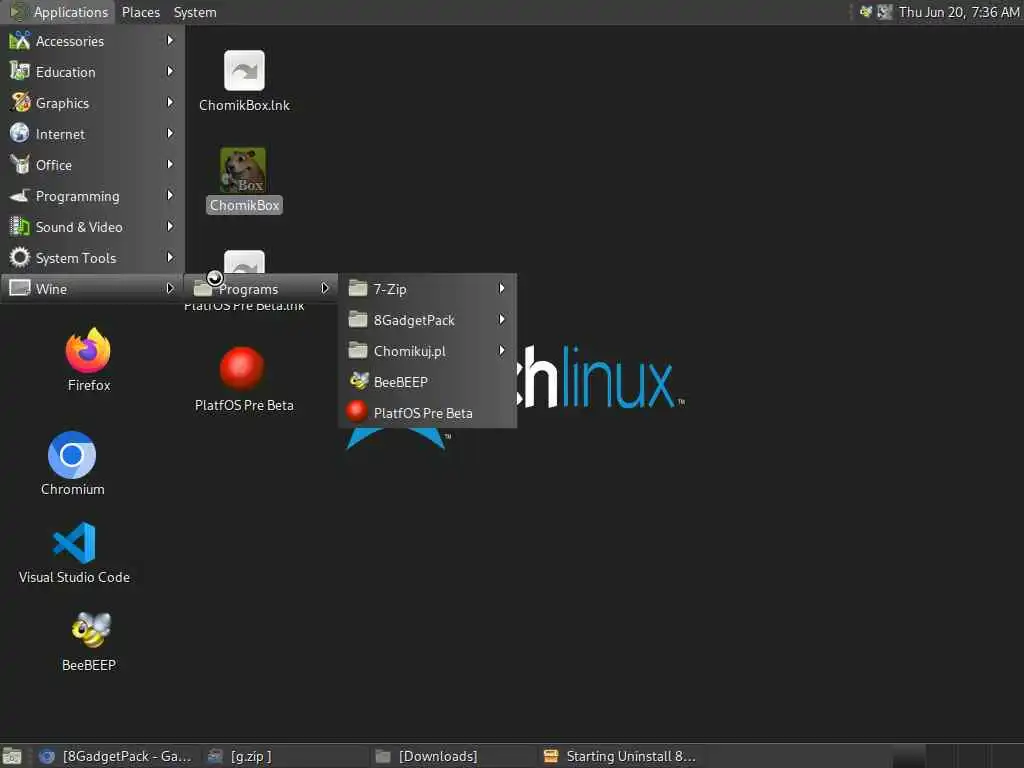Click the Accessories scissors icon

pos(20,40)
